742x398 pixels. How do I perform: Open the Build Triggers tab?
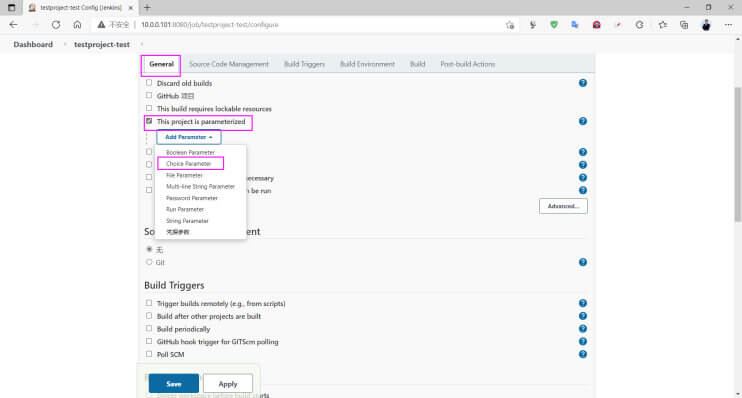point(304,64)
